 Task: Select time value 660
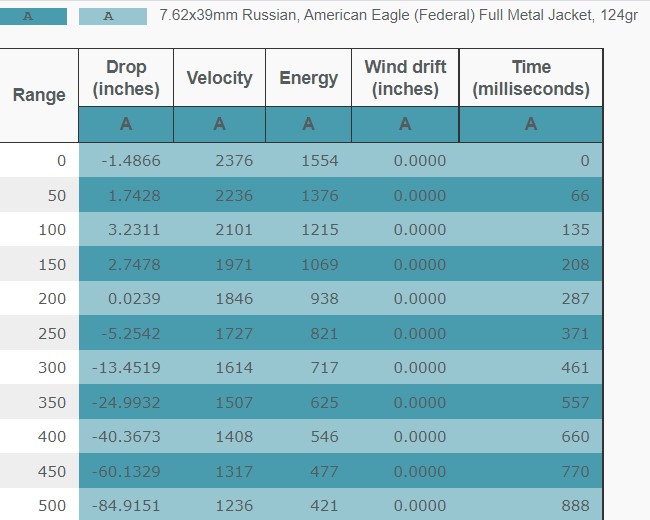[x=575, y=436]
